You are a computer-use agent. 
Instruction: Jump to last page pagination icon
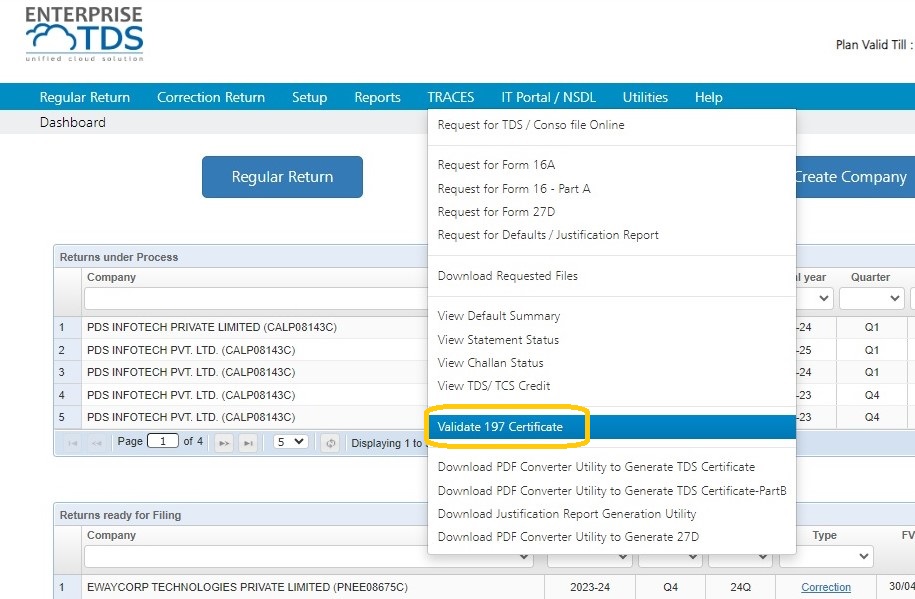click(x=248, y=443)
